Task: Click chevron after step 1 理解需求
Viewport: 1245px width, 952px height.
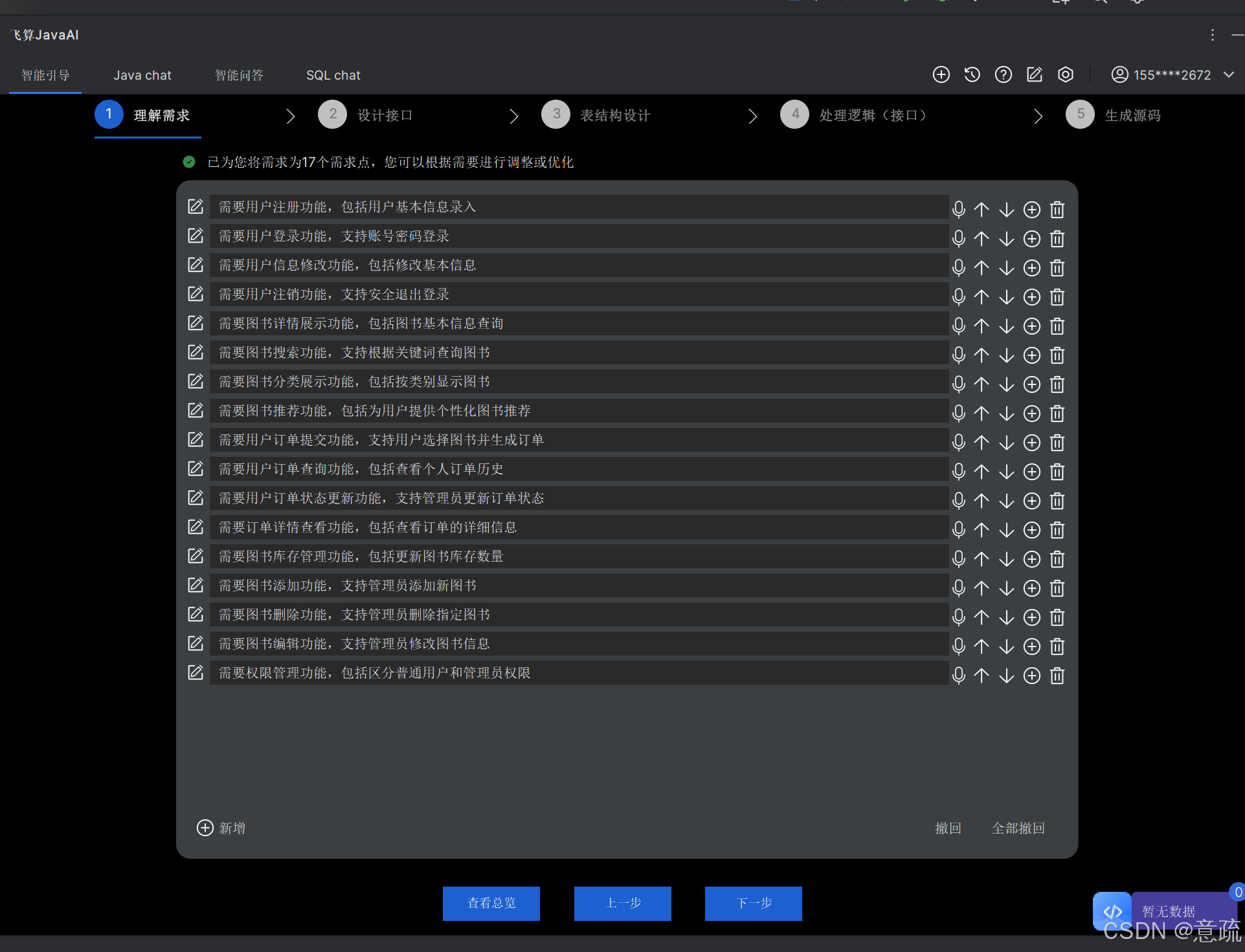Action: [291, 116]
